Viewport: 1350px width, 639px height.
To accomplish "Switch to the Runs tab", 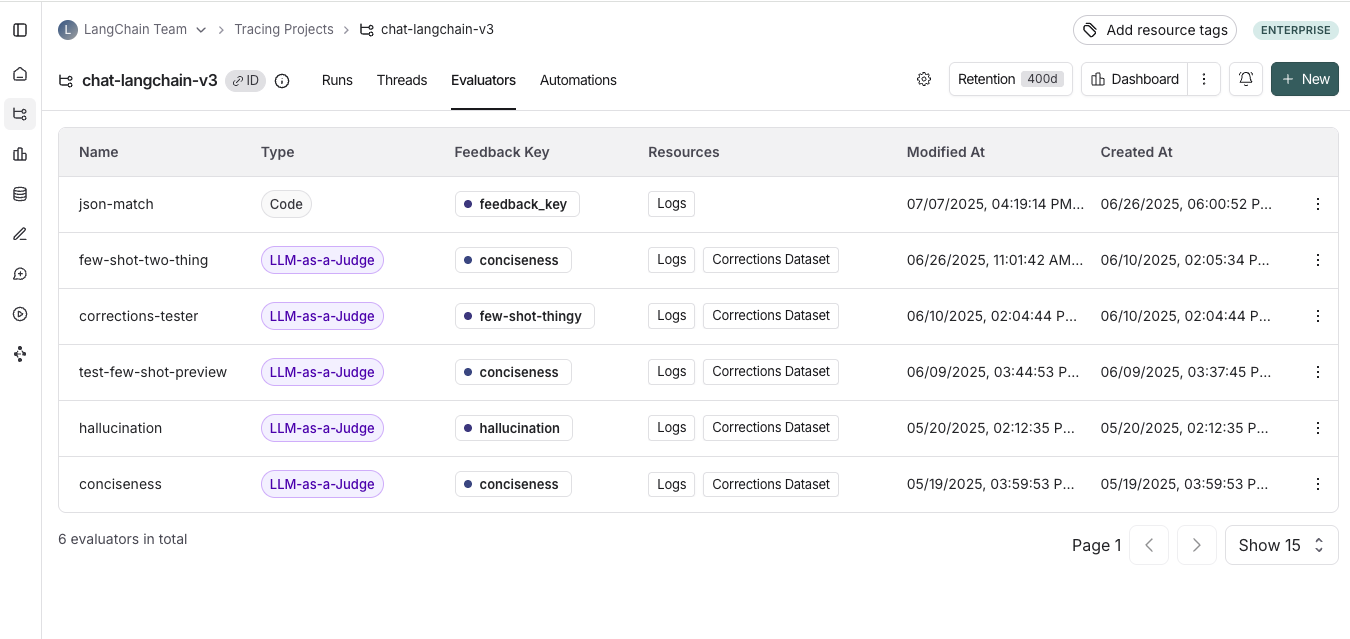I will coord(337,80).
